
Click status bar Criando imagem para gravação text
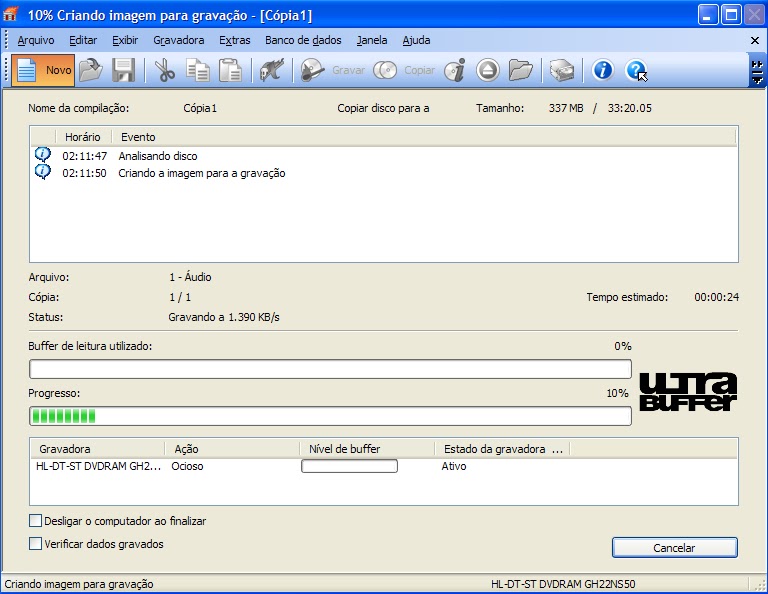tap(79, 584)
